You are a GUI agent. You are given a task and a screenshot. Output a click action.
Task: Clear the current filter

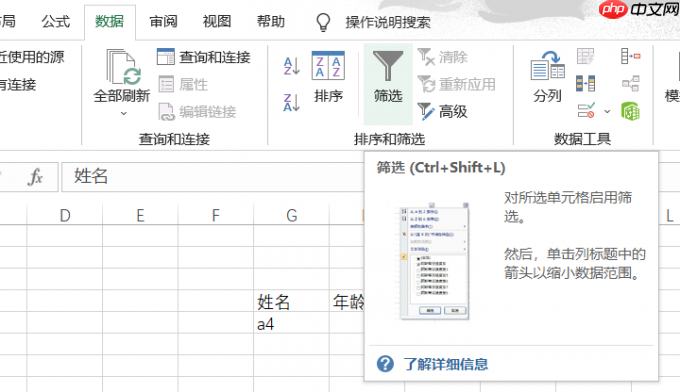point(442,57)
